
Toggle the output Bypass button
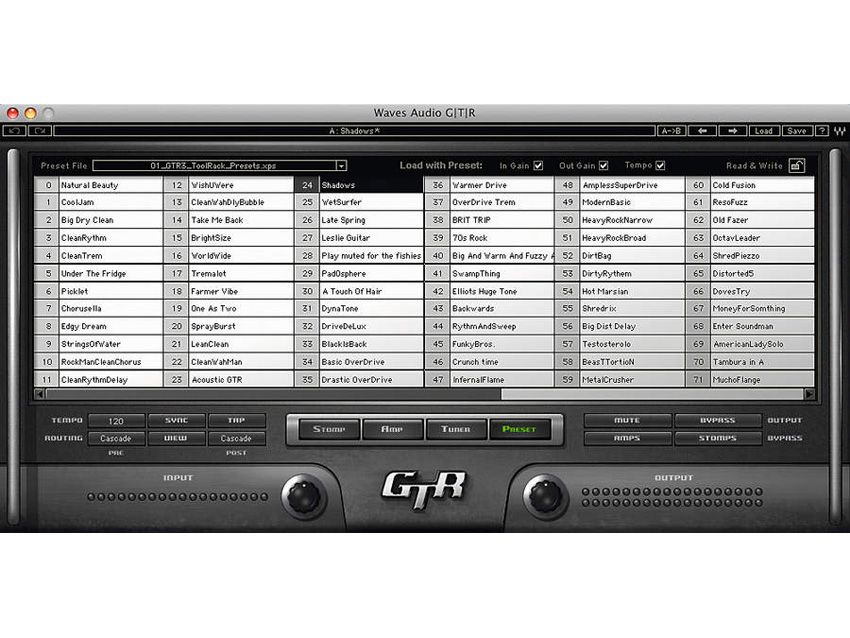point(718,421)
